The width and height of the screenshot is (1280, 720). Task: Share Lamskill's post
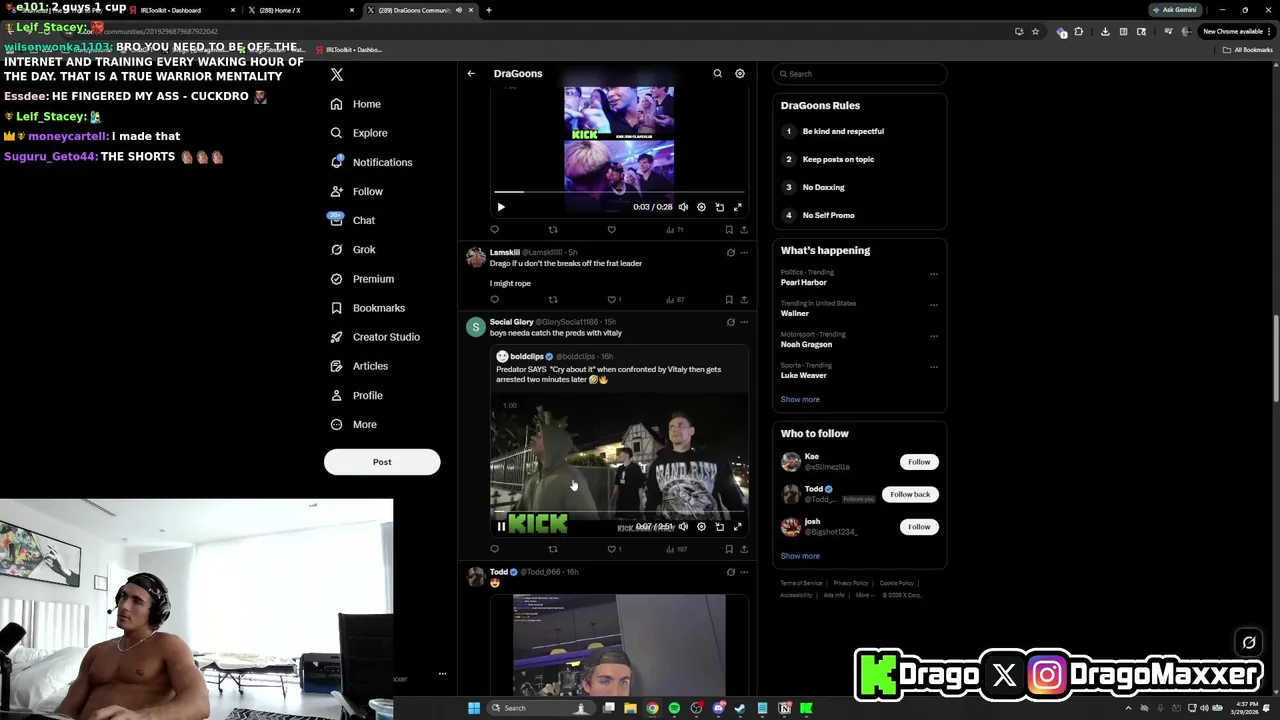click(x=743, y=299)
